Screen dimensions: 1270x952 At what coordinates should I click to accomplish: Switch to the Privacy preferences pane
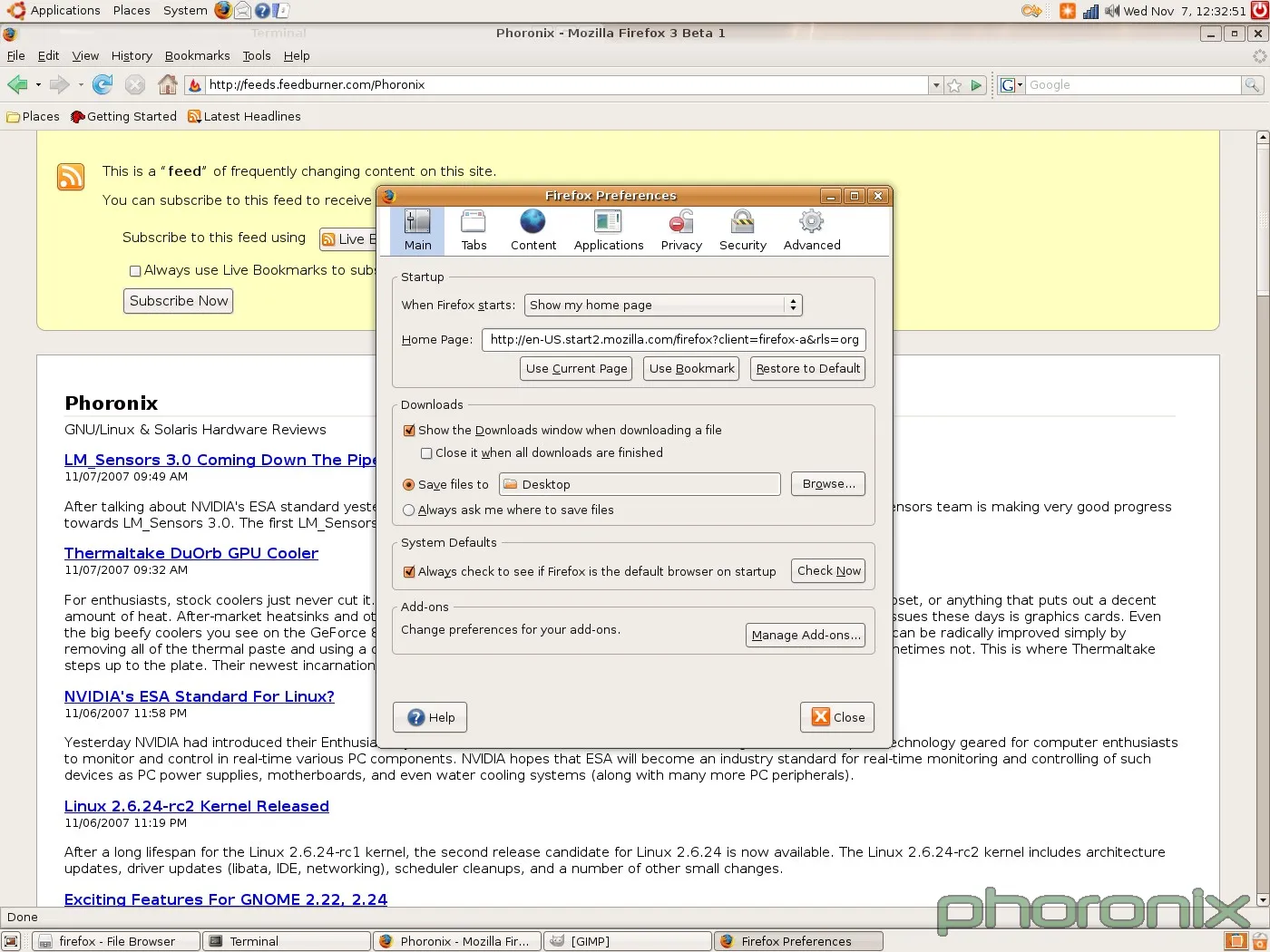pyautogui.click(x=681, y=230)
